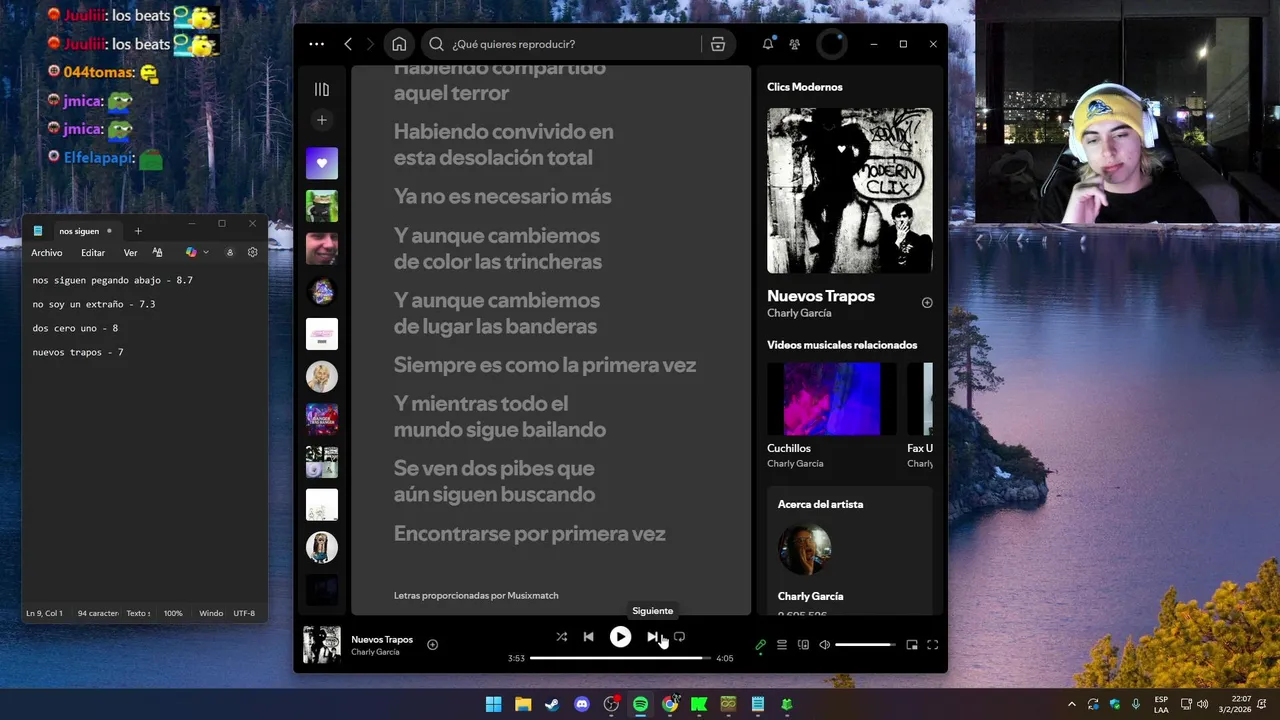Open Notepad settings gear
The width and height of the screenshot is (1280, 720).
[x=252, y=253]
